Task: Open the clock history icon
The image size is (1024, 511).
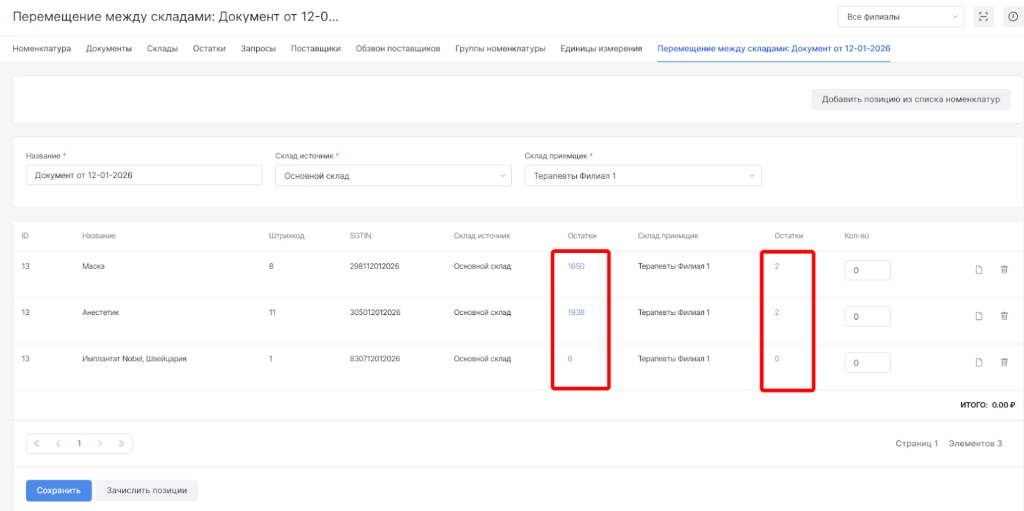Action: click(1012, 17)
